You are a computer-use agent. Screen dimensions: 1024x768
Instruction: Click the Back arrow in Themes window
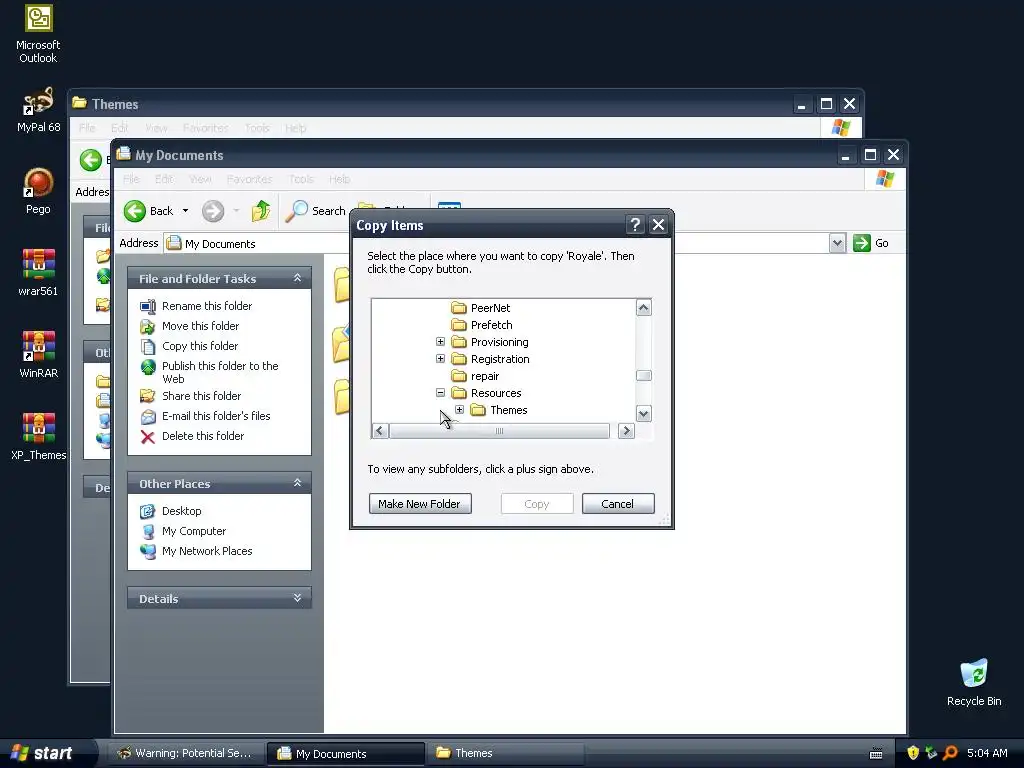pos(91,160)
